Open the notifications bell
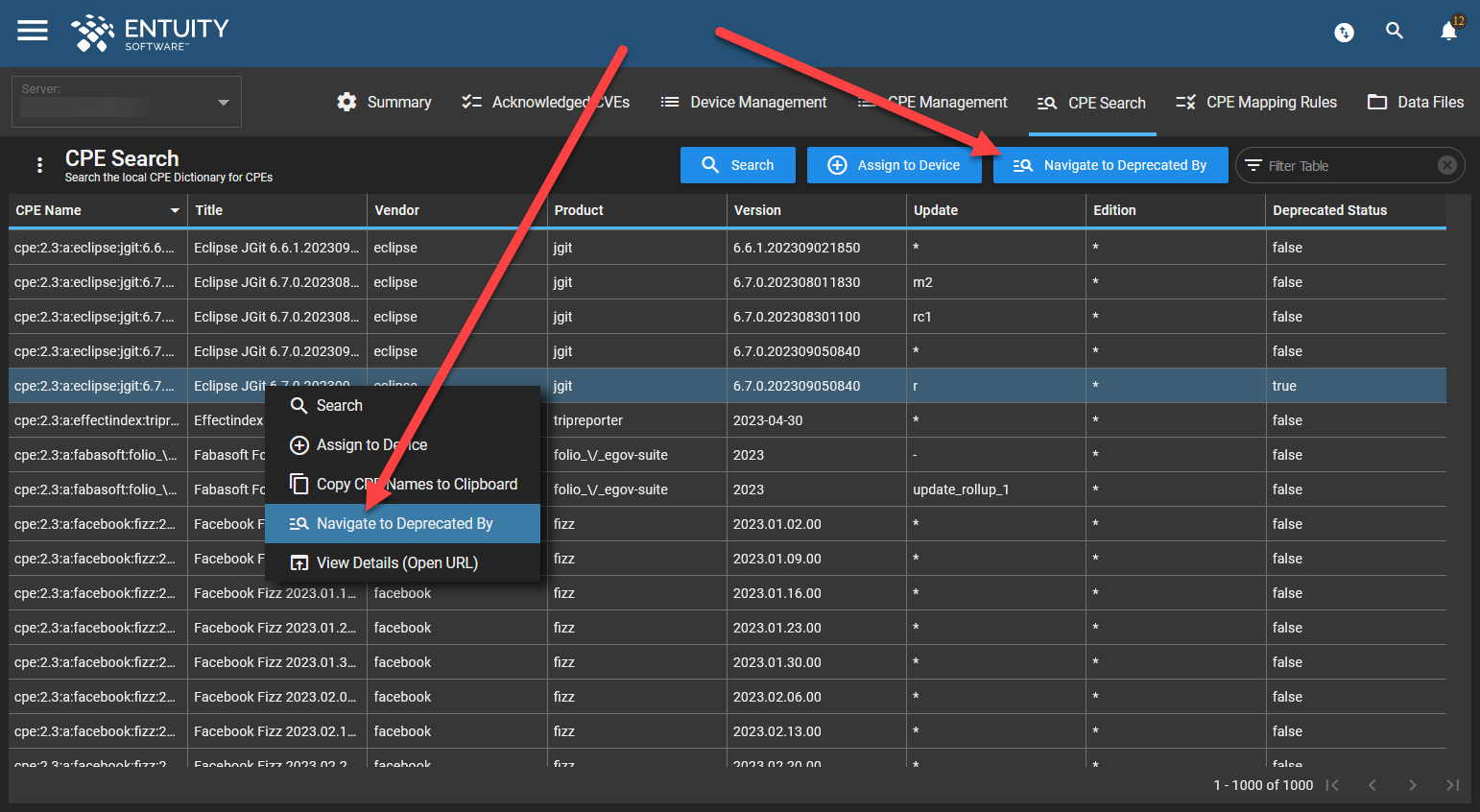Viewport: 1480px width, 812px height. 1449,32
